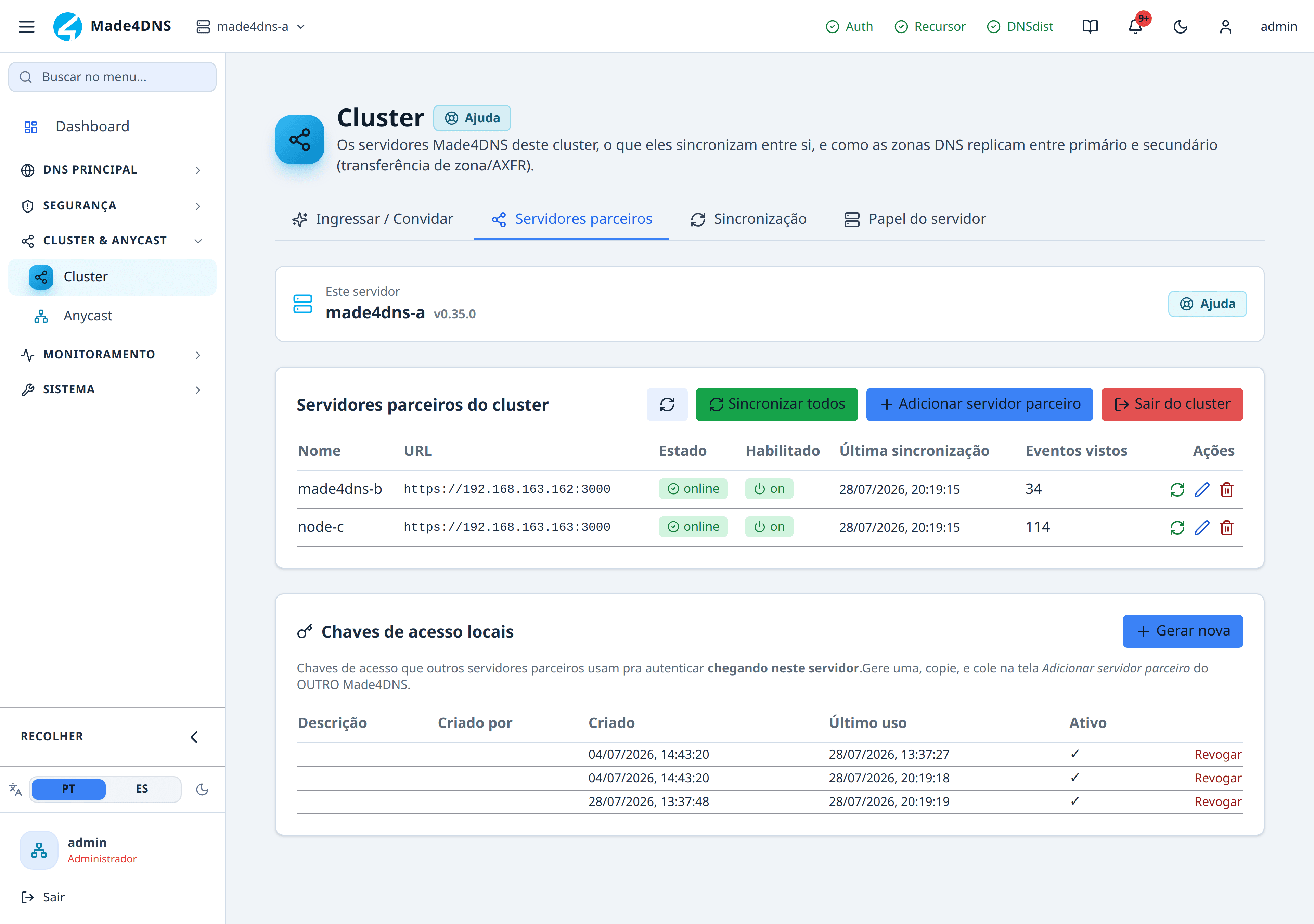Select Anycast in the sidebar
This screenshot has width=1314, height=924.
tap(112, 316)
